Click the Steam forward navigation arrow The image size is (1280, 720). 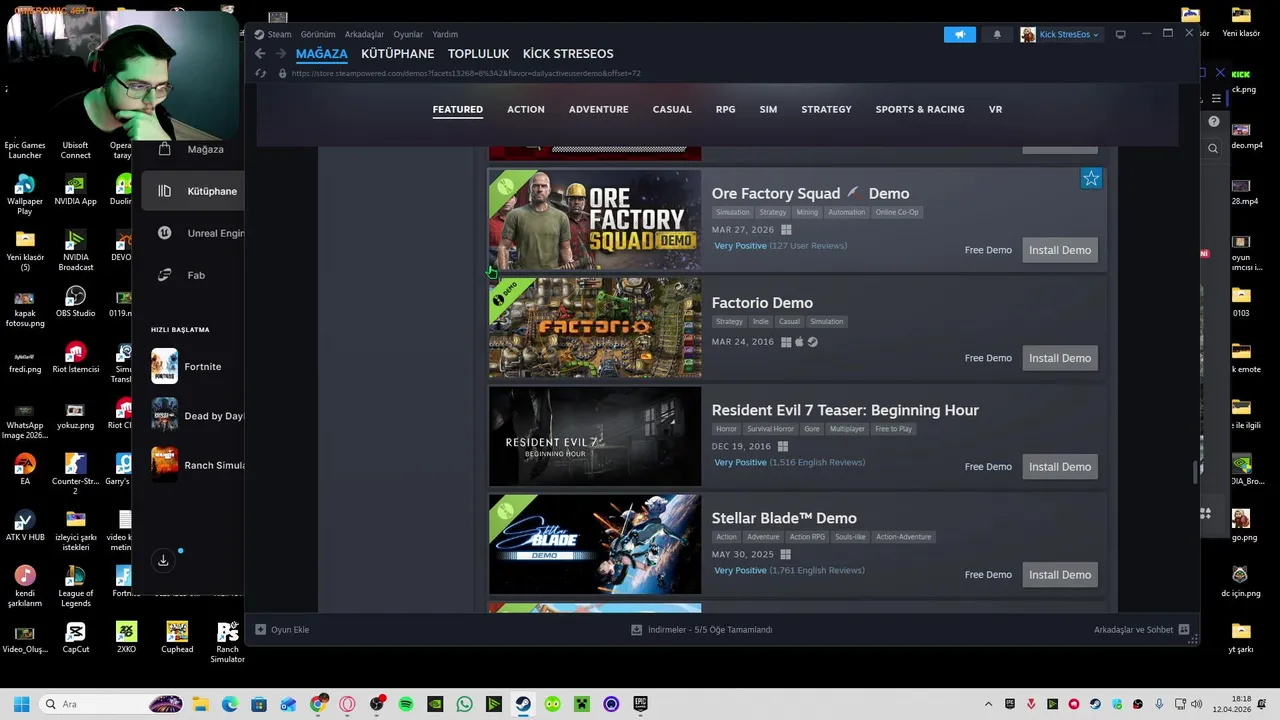coord(281,54)
